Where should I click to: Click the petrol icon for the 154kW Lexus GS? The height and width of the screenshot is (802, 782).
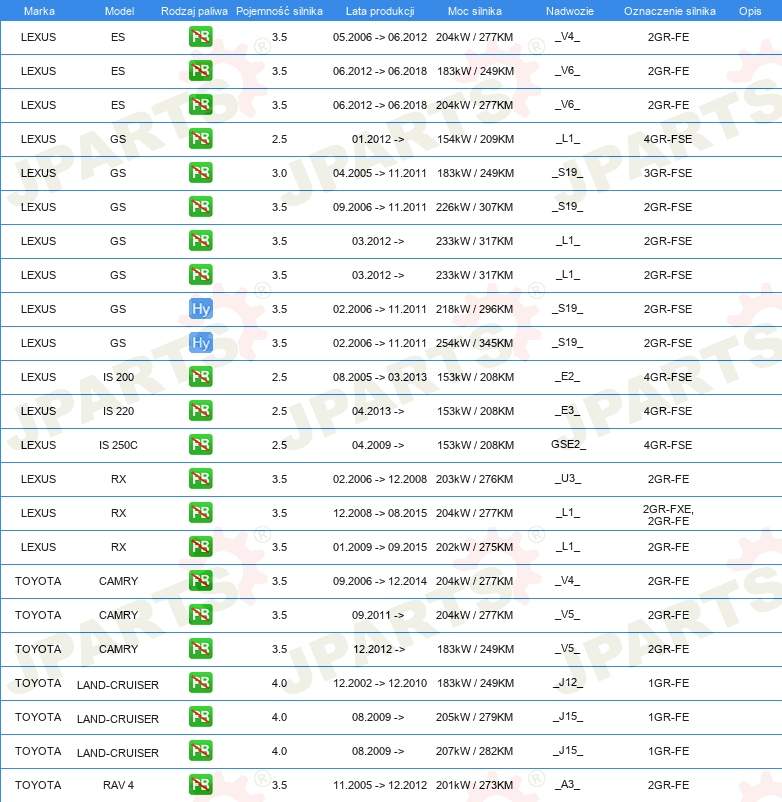pos(201,139)
